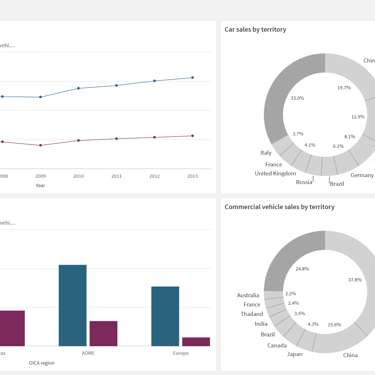Screen dimensions: 375x375
Task: Select the Brazil label in commercial chart
Action: point(268,334)
